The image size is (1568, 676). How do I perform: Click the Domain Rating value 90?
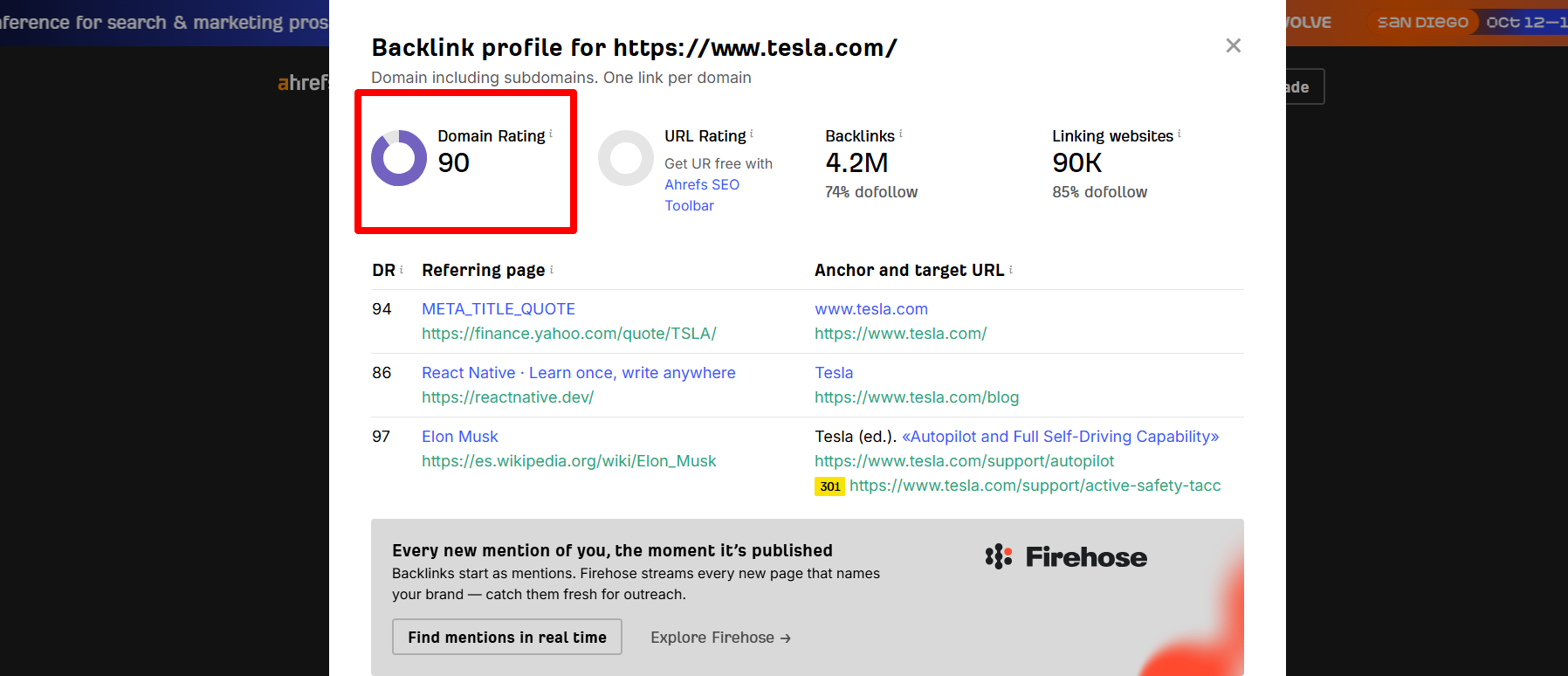tap(454, 162)
